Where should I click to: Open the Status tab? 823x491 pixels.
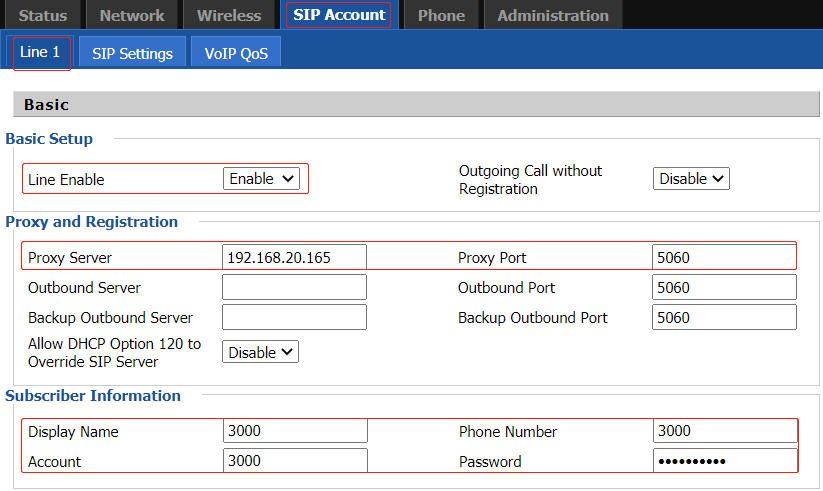(x=43, y=15)
